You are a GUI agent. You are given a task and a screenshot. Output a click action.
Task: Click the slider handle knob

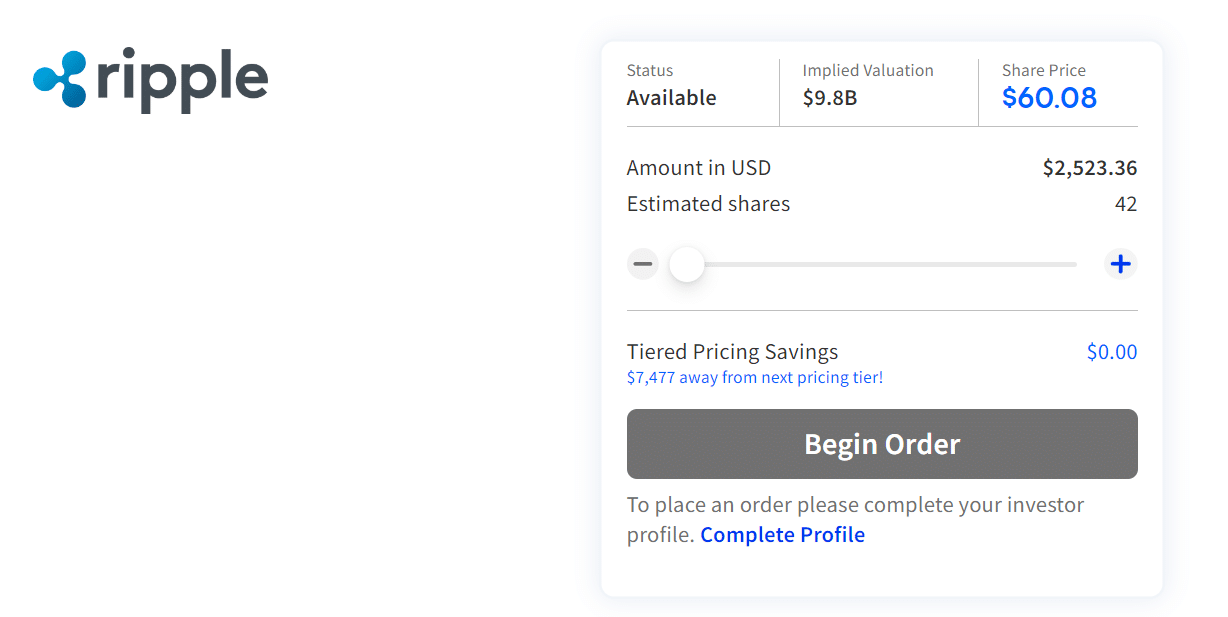click(x=687, y=264)
